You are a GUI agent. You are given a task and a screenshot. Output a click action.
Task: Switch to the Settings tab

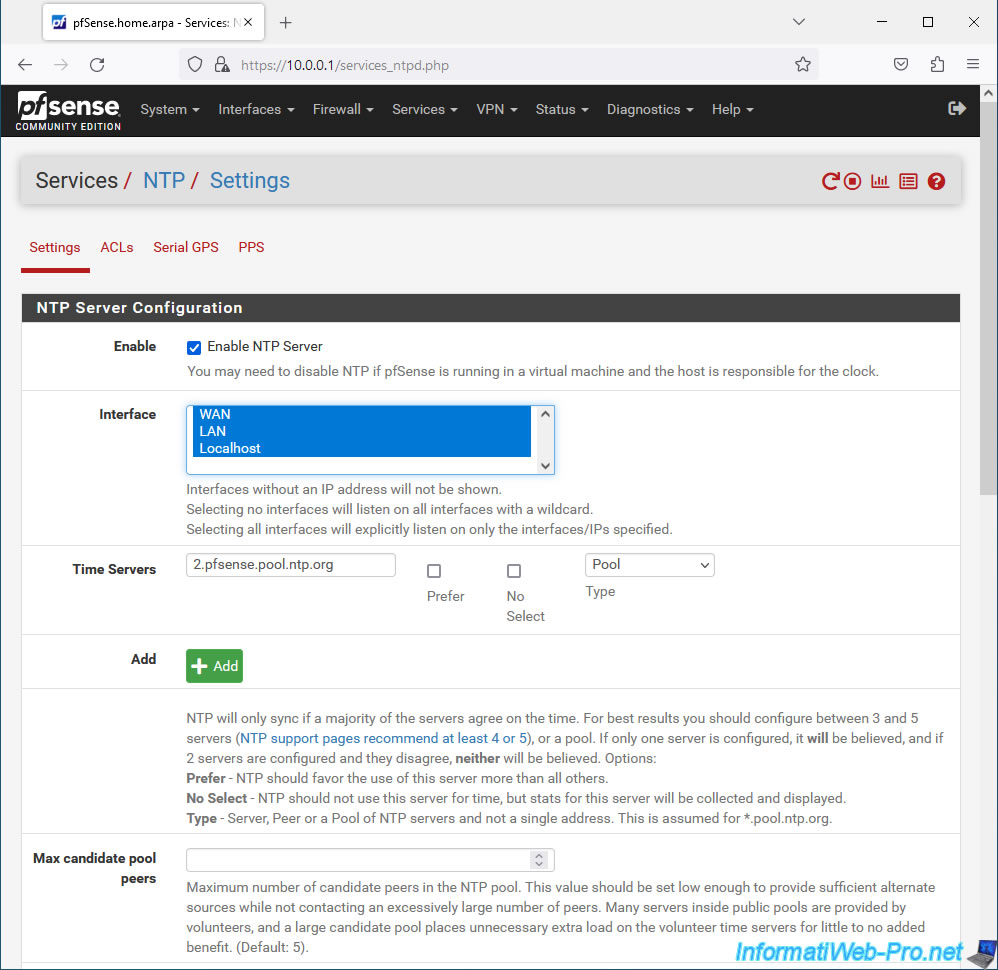[x=55, y=248]
